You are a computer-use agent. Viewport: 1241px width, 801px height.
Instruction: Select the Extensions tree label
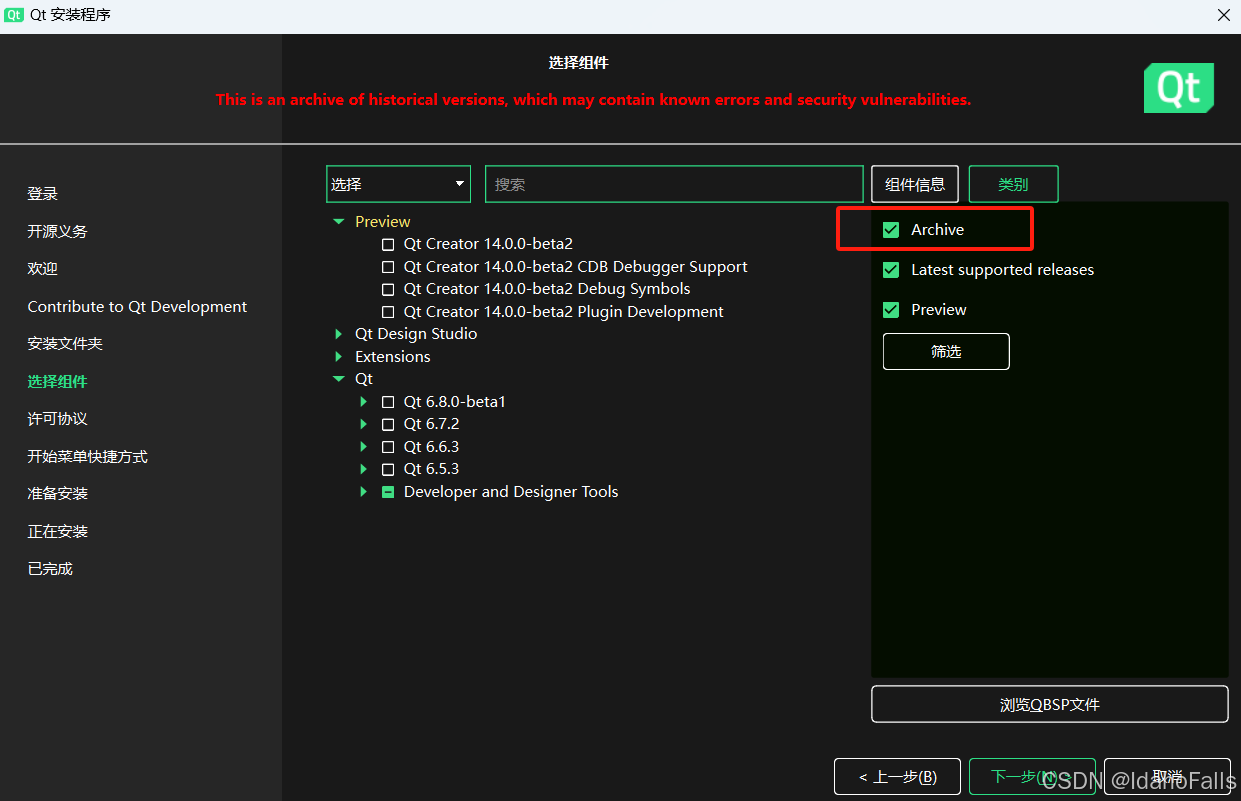click(x=393, y=357)
